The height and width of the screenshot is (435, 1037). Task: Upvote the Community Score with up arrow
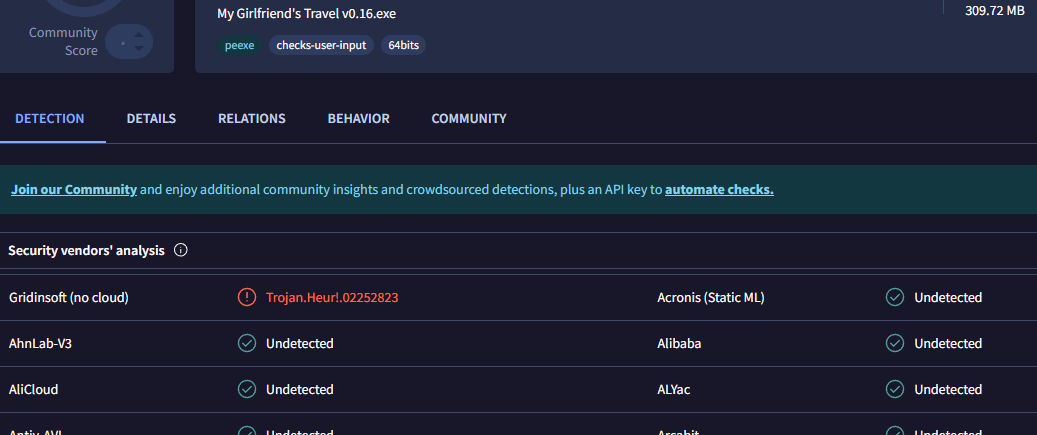(139, 35)
